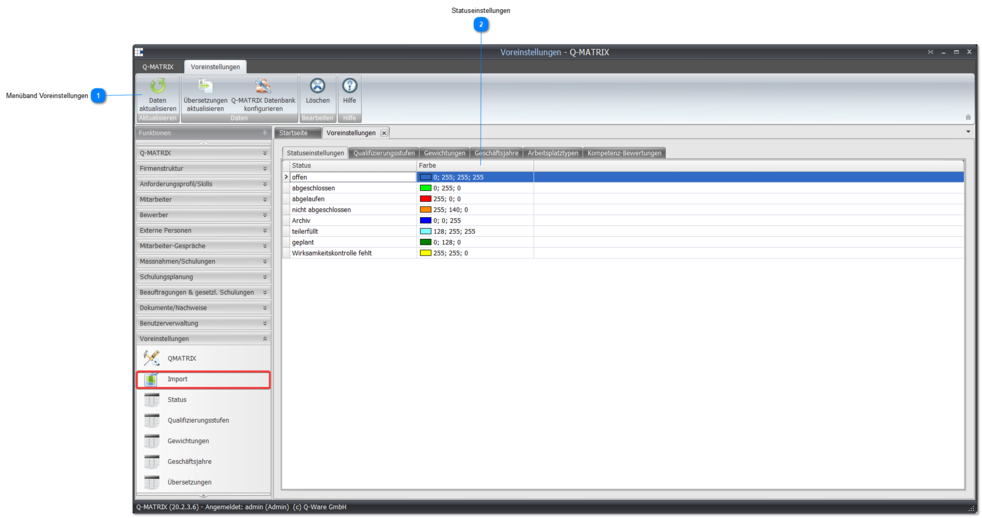Select the abgelaufen row
This screenshot has width=982, height=518.
click(624, 199)
